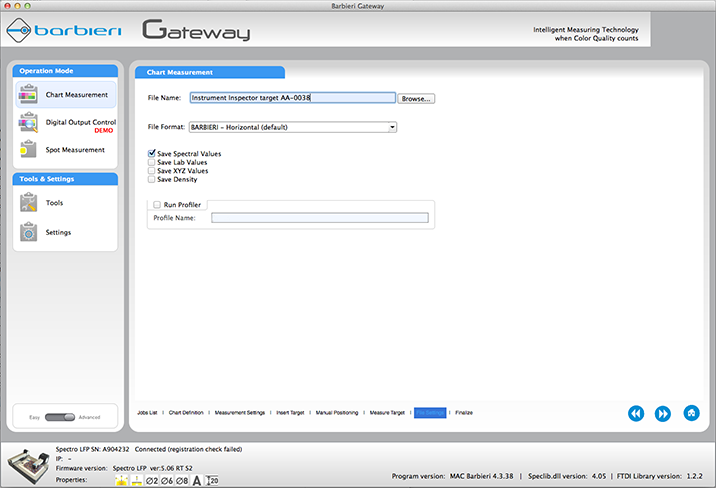
Task: Click the reflective measurement property icon
Action: [x=121, y=480]
